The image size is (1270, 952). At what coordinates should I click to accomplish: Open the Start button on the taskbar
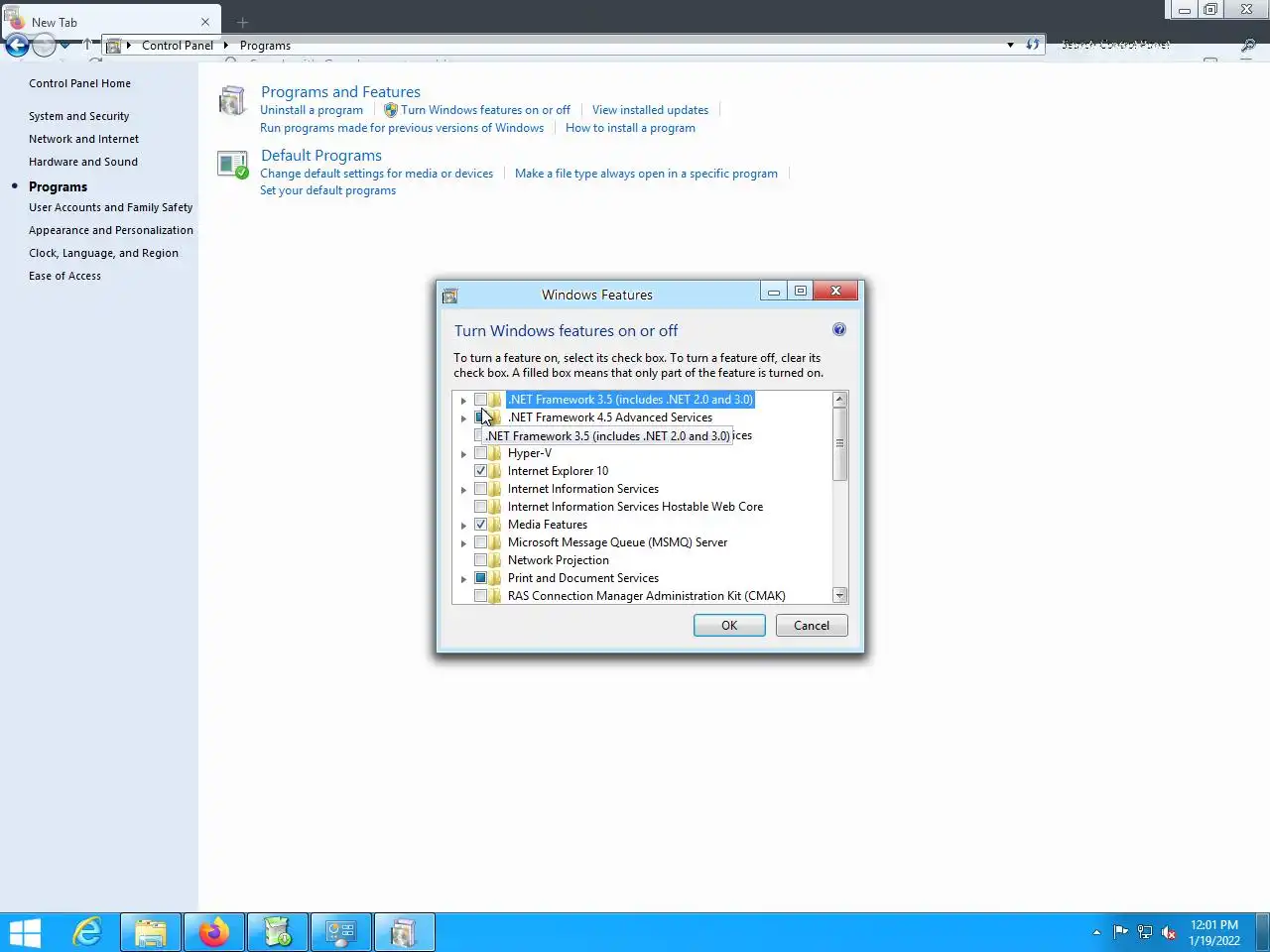pos(25,933)
